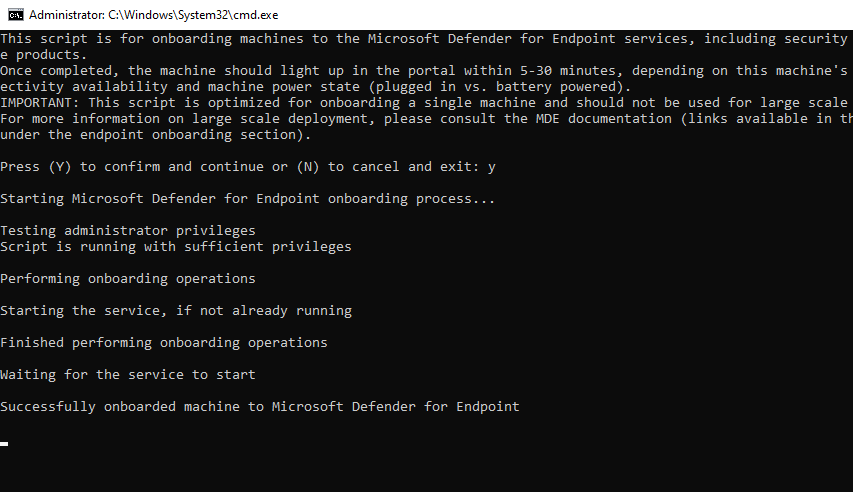Screen dimensions: 853x492
Task: Click 'Script is running with sufficient privileges'
Action: click(x=176, y=247)
